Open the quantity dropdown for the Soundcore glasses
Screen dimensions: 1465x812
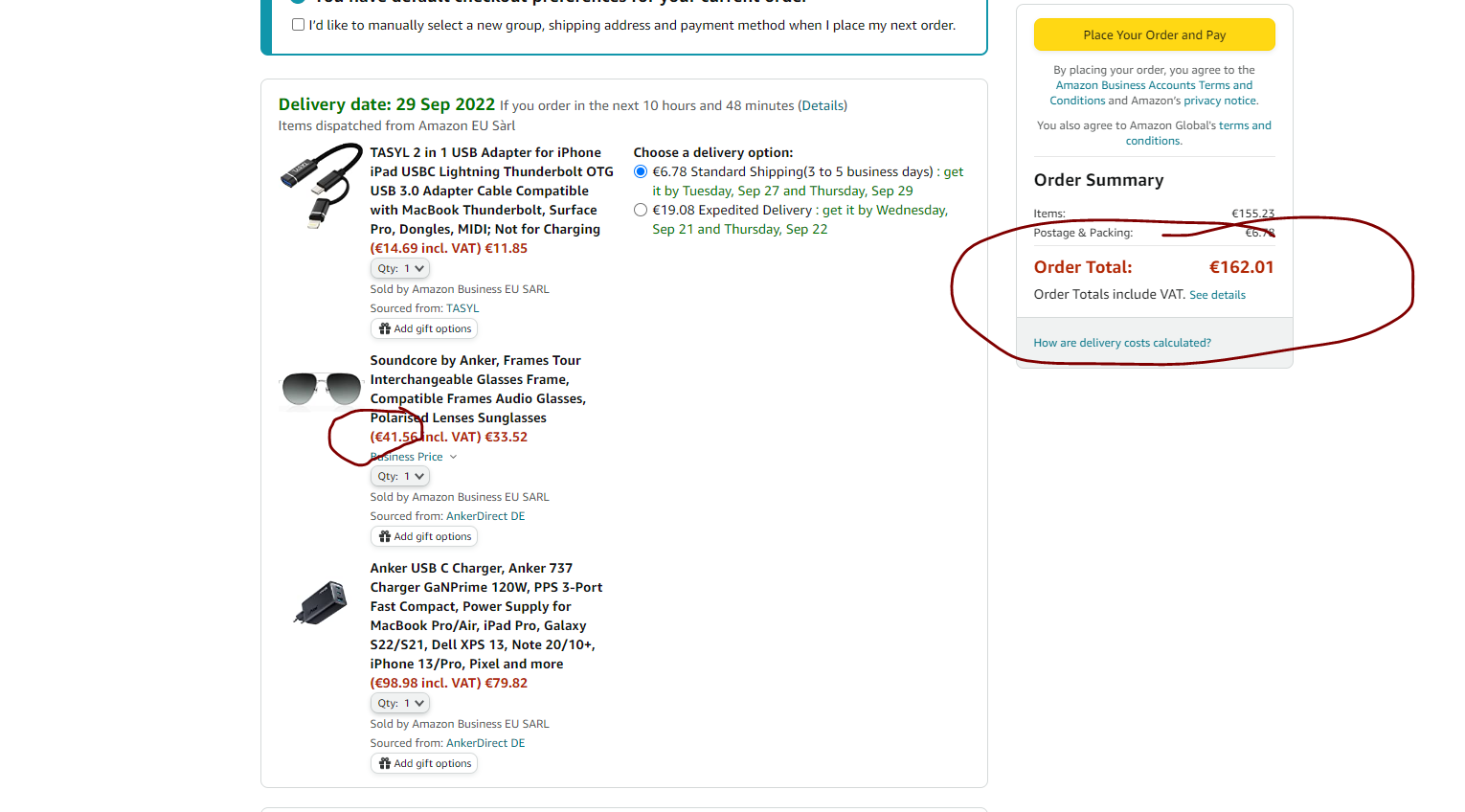click(x=400, y=477)
